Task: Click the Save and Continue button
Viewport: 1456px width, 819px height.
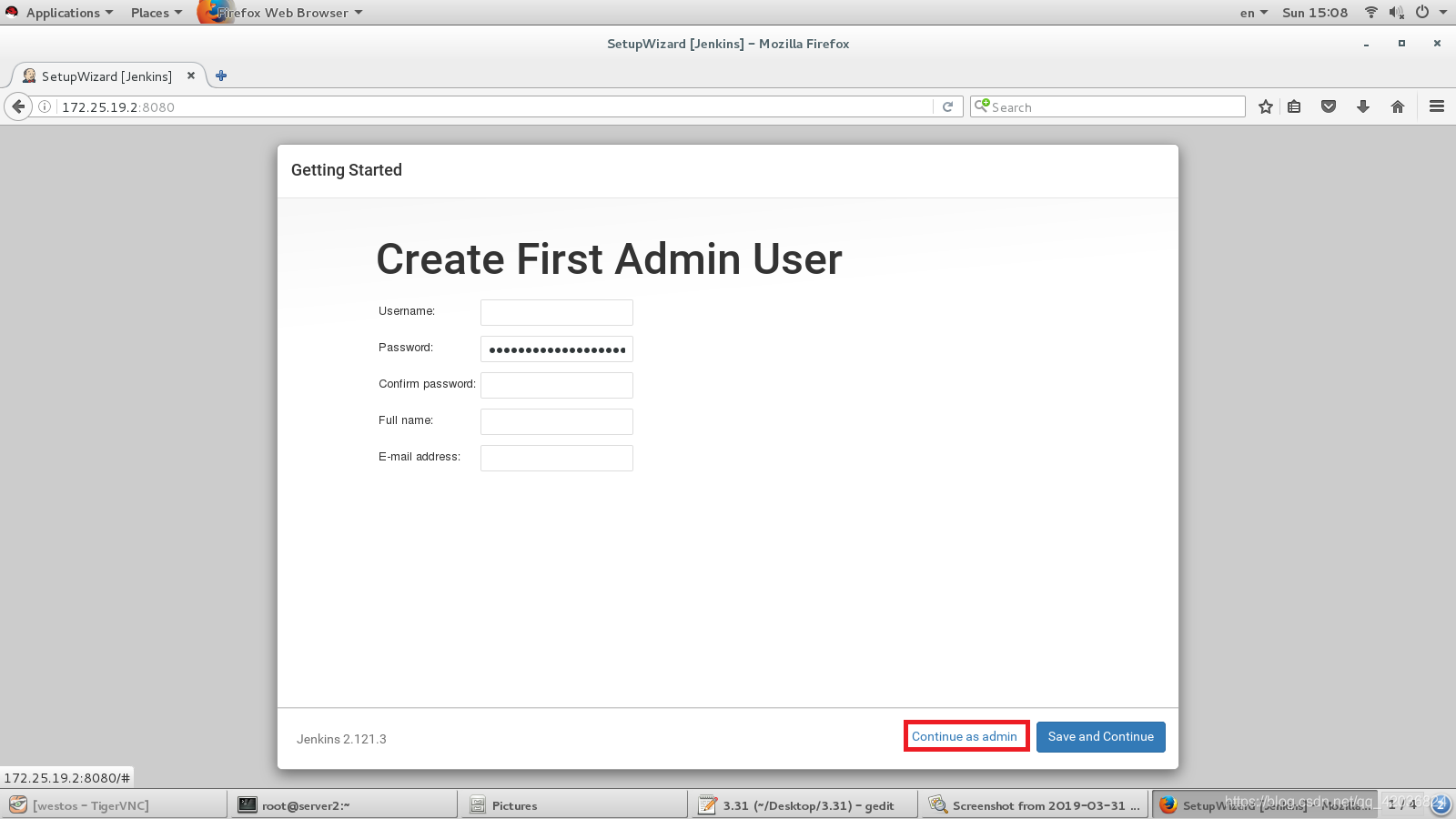Action: pyautogui.click(x=1101, y=736)
